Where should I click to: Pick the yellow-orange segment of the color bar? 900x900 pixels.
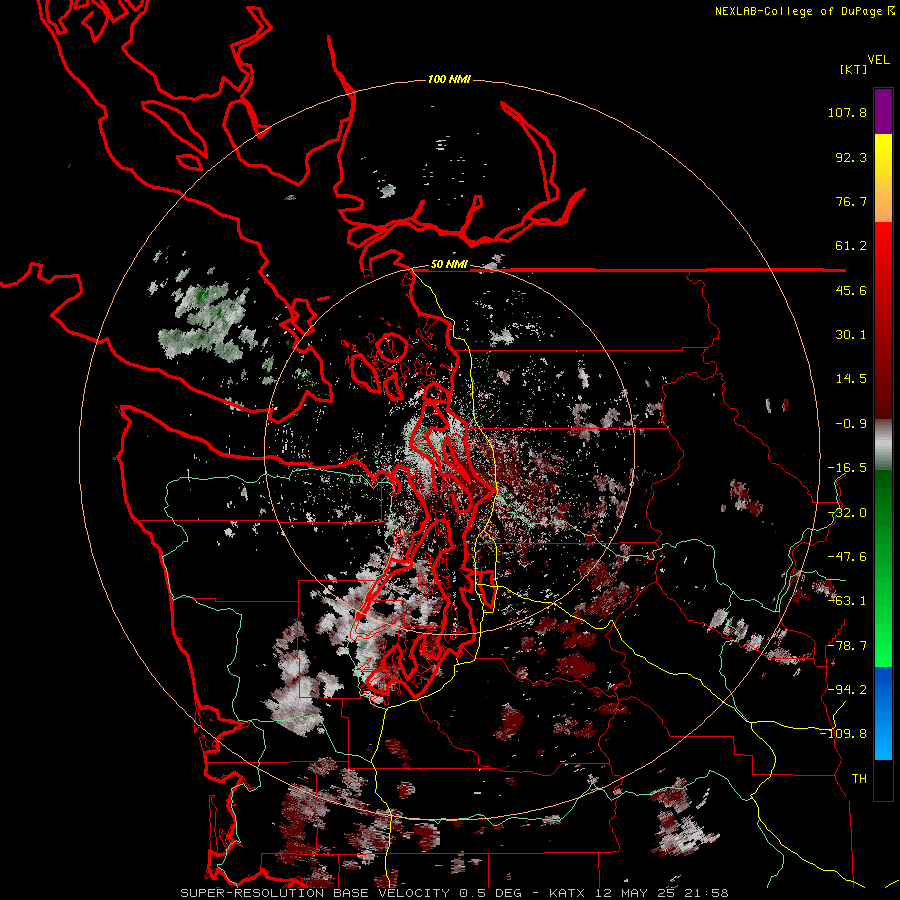click(883, 178)
